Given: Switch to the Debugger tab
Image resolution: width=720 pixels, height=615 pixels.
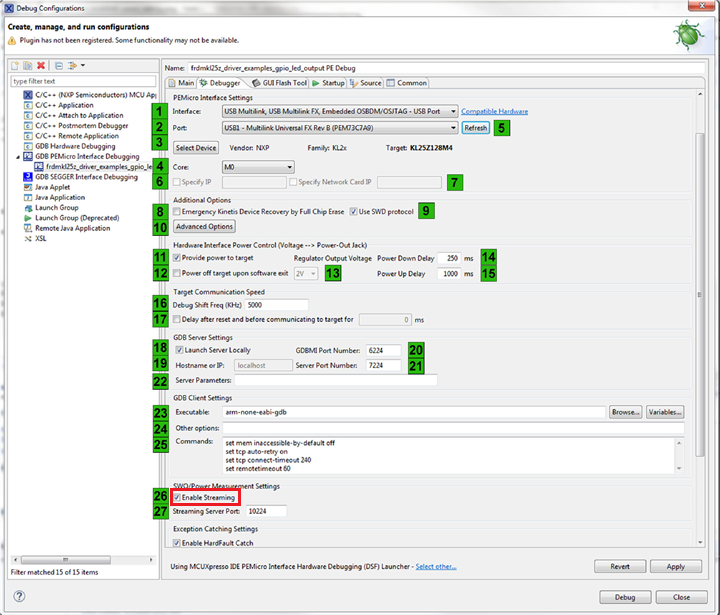Looking at the screenshot, I should pos(220,83).
